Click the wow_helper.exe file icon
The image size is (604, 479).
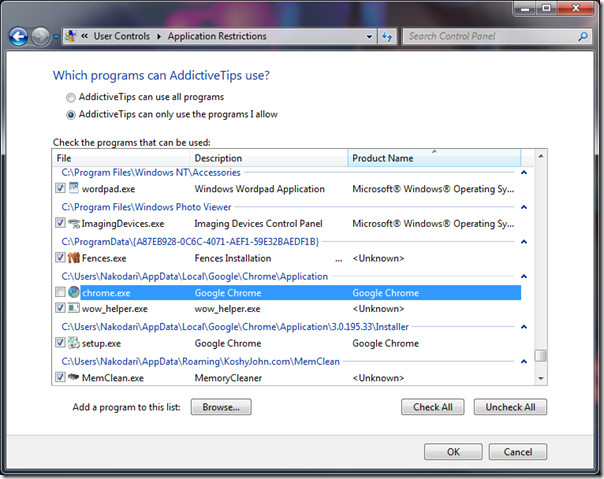74,308
